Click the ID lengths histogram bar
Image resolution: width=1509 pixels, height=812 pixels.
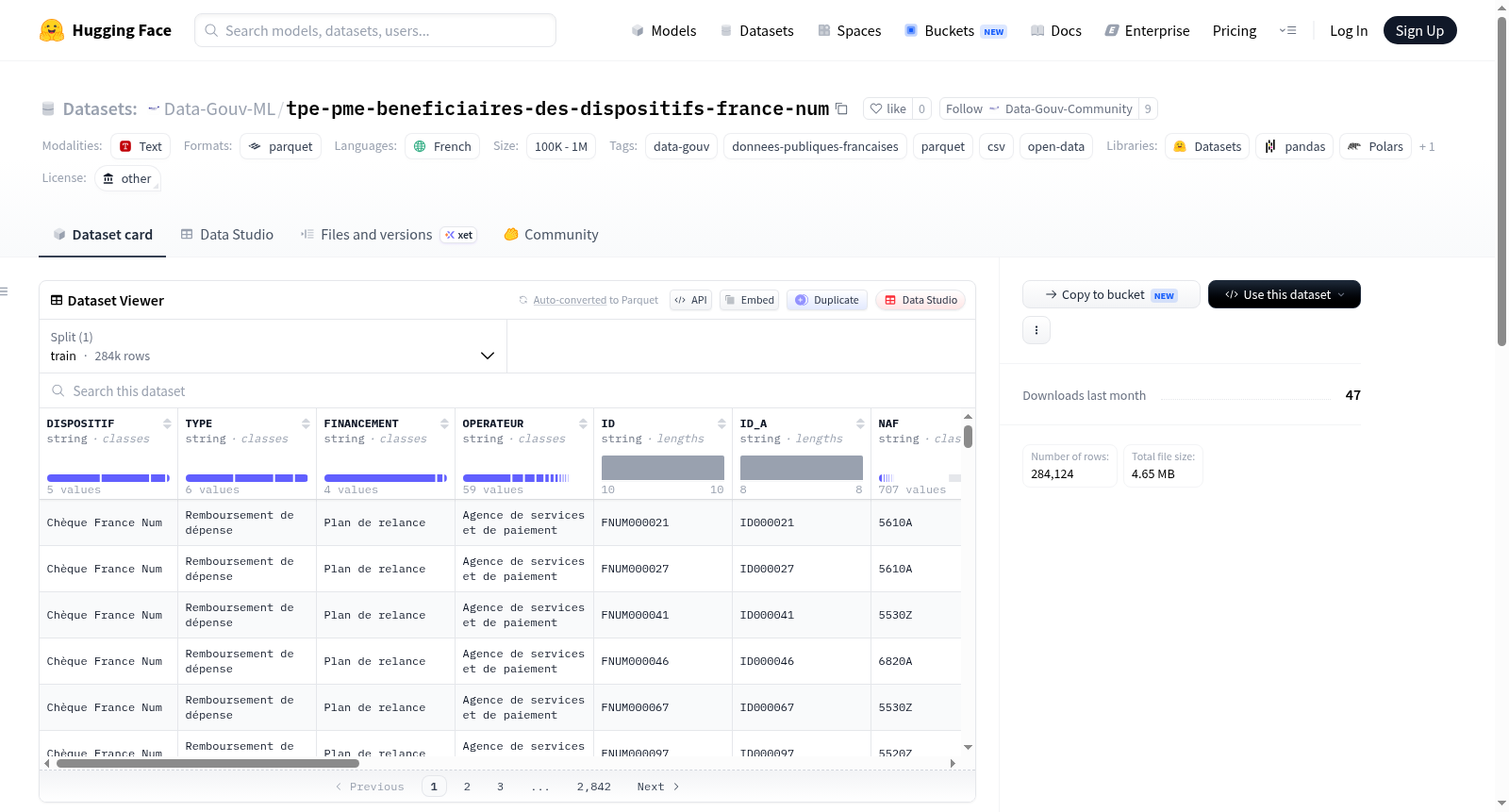point(663,468)
